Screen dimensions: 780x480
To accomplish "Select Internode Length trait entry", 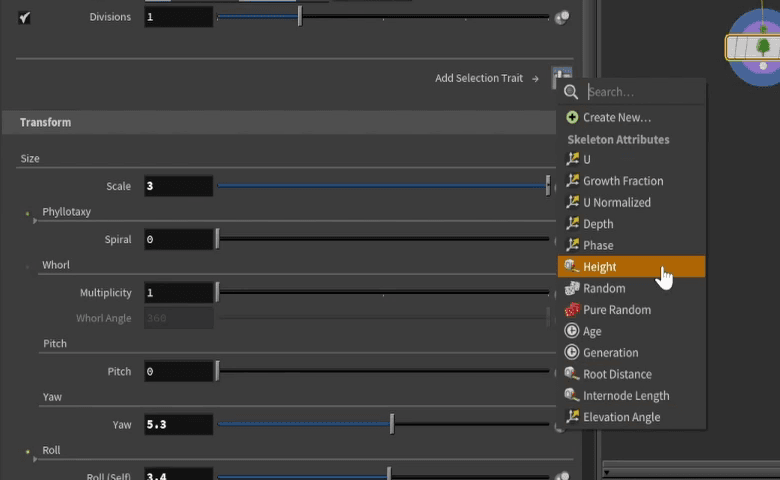I will pyautogui.click(x=631, y=395).
